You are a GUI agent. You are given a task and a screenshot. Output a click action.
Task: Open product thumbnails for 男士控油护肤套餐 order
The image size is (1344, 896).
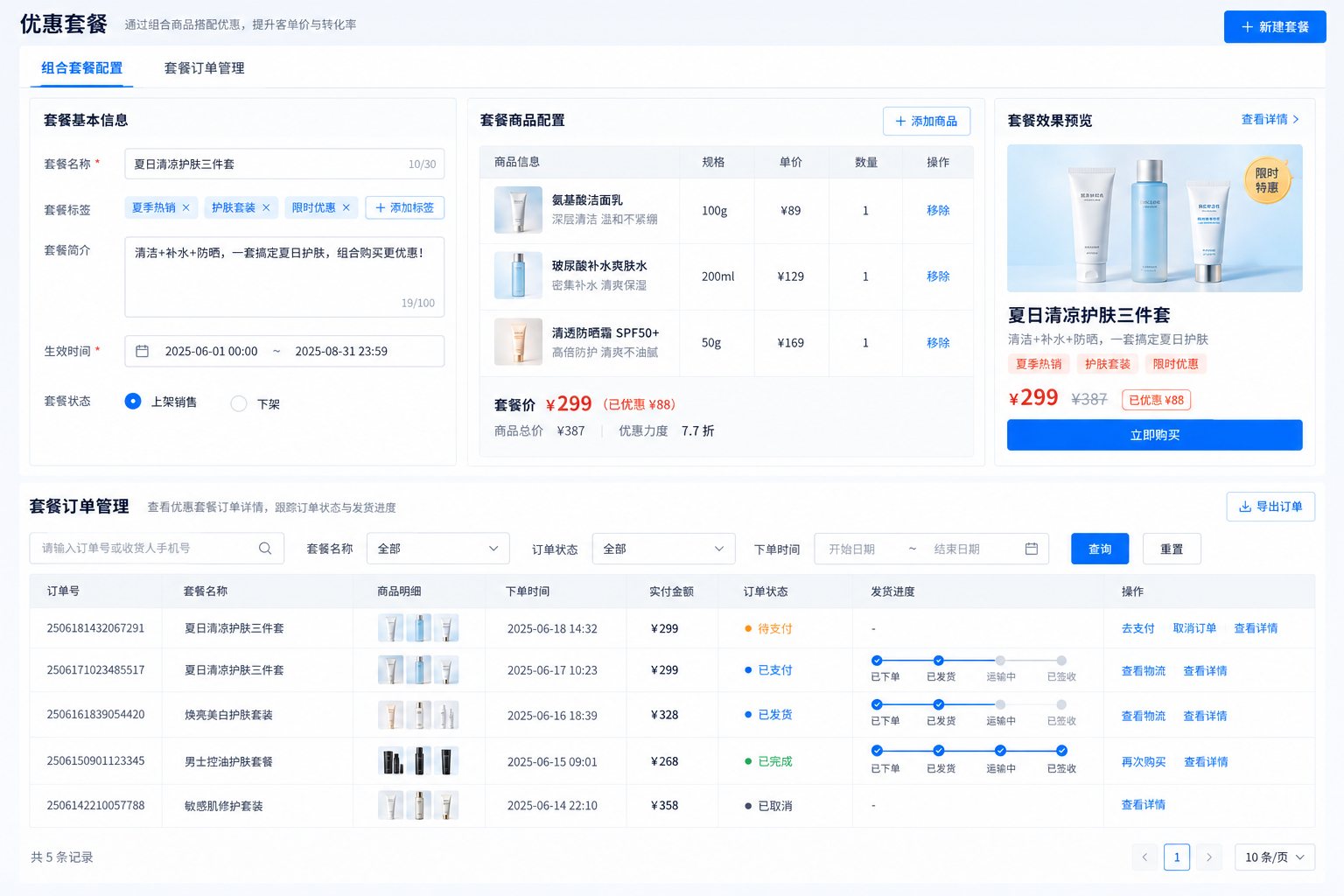point(418,761)
